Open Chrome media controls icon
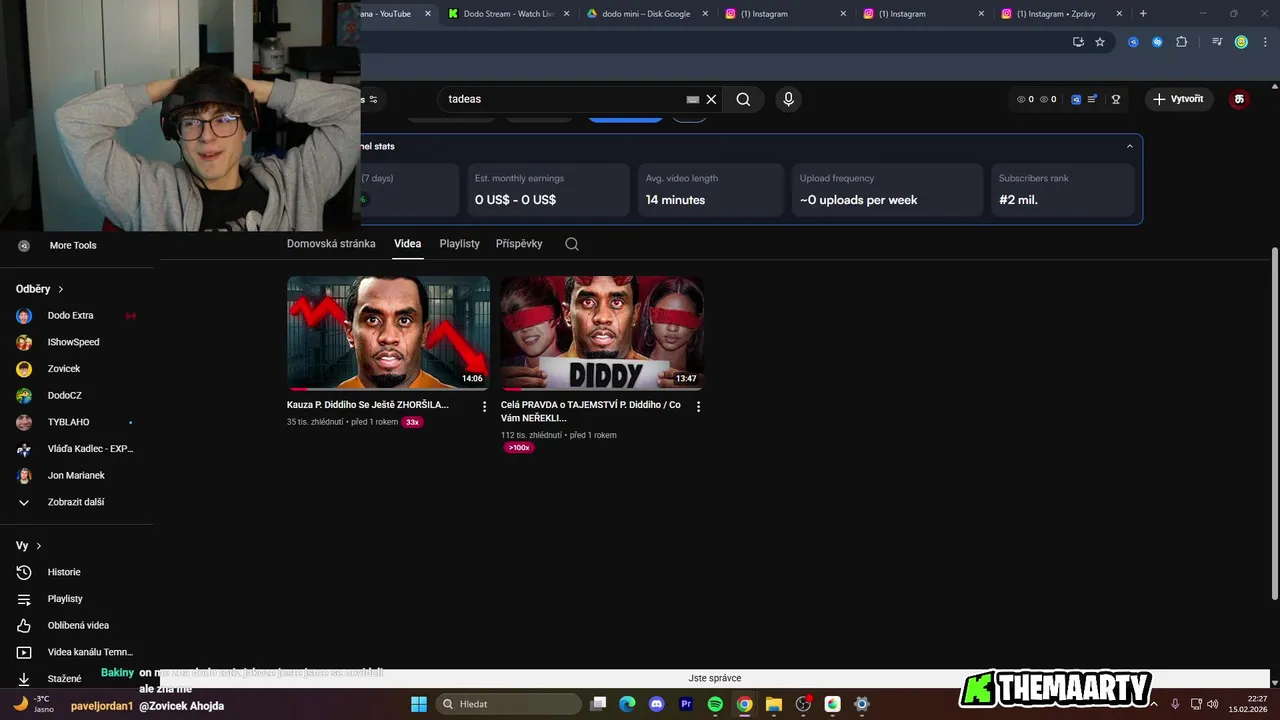The image size is (1280, 720). click(1217, 42)
